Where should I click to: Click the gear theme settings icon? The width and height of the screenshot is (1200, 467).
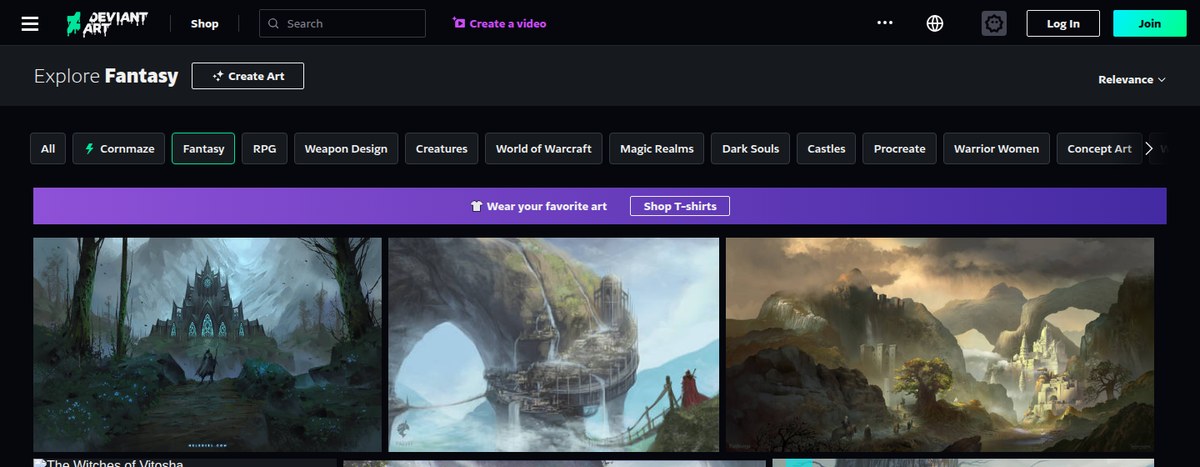994,23
